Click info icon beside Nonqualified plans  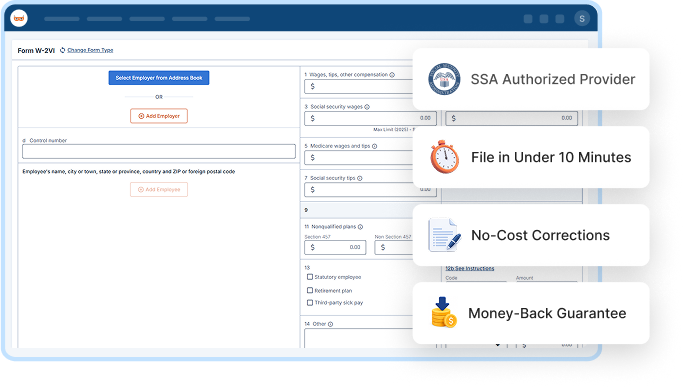(x=360, y=227)
